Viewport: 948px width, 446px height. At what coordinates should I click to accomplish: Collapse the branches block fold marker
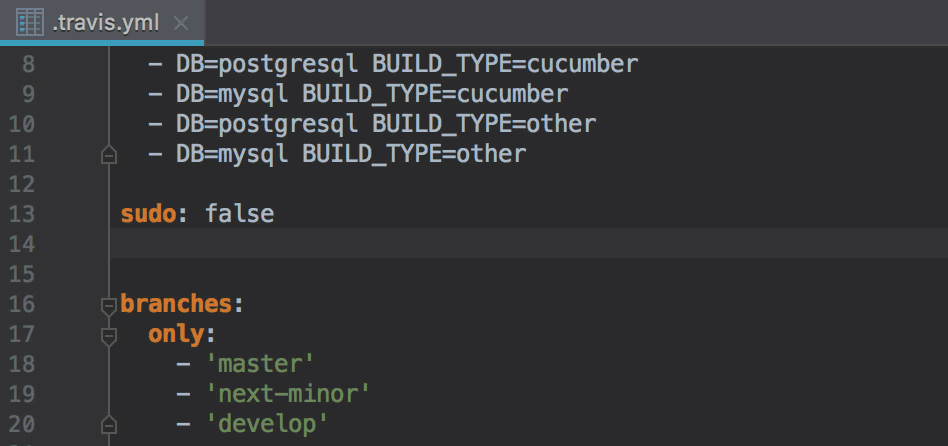click(109, 307)
